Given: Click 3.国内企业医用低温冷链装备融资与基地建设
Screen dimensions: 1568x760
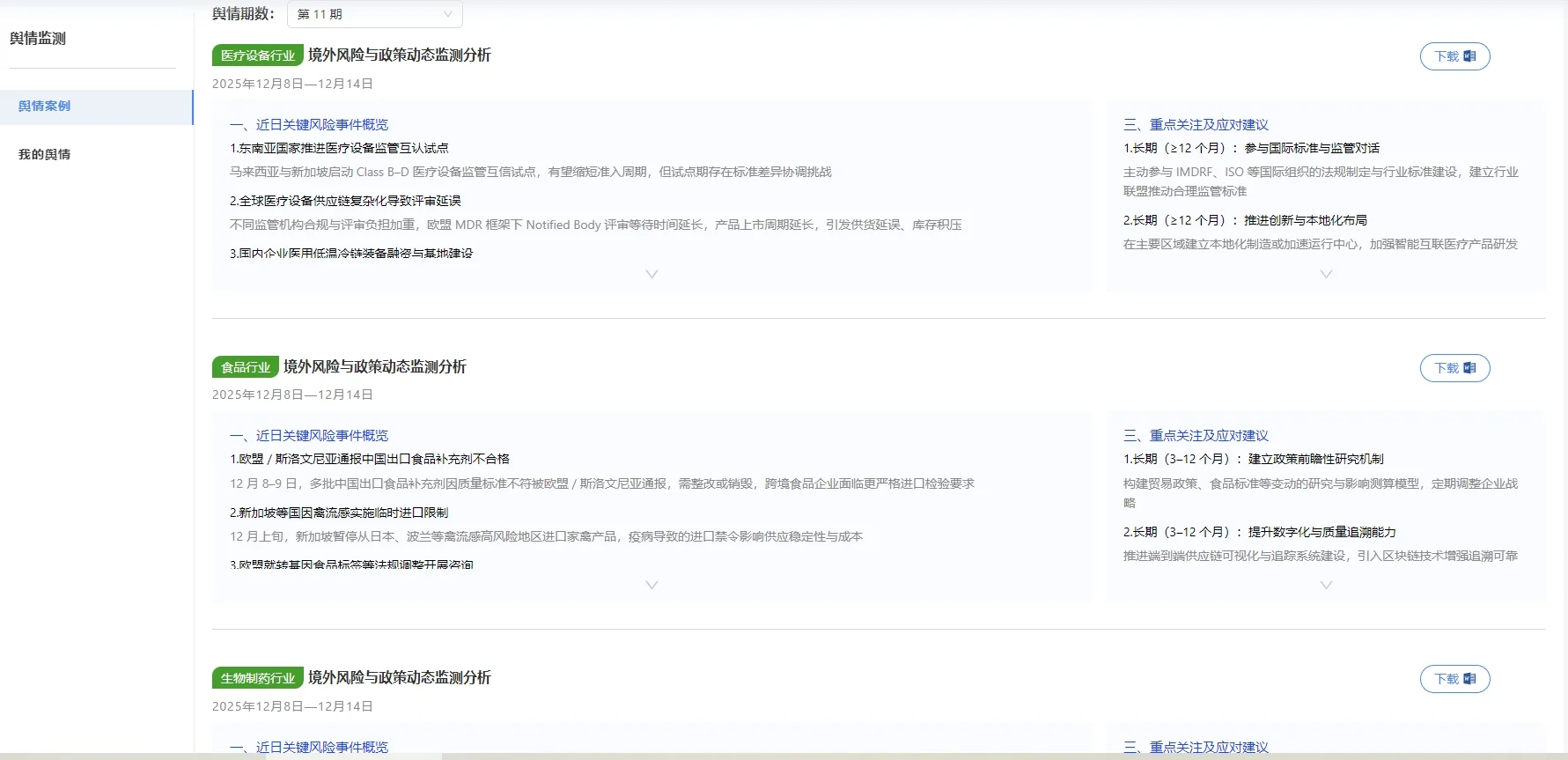Looking at the screenshot, I should 351,254.
